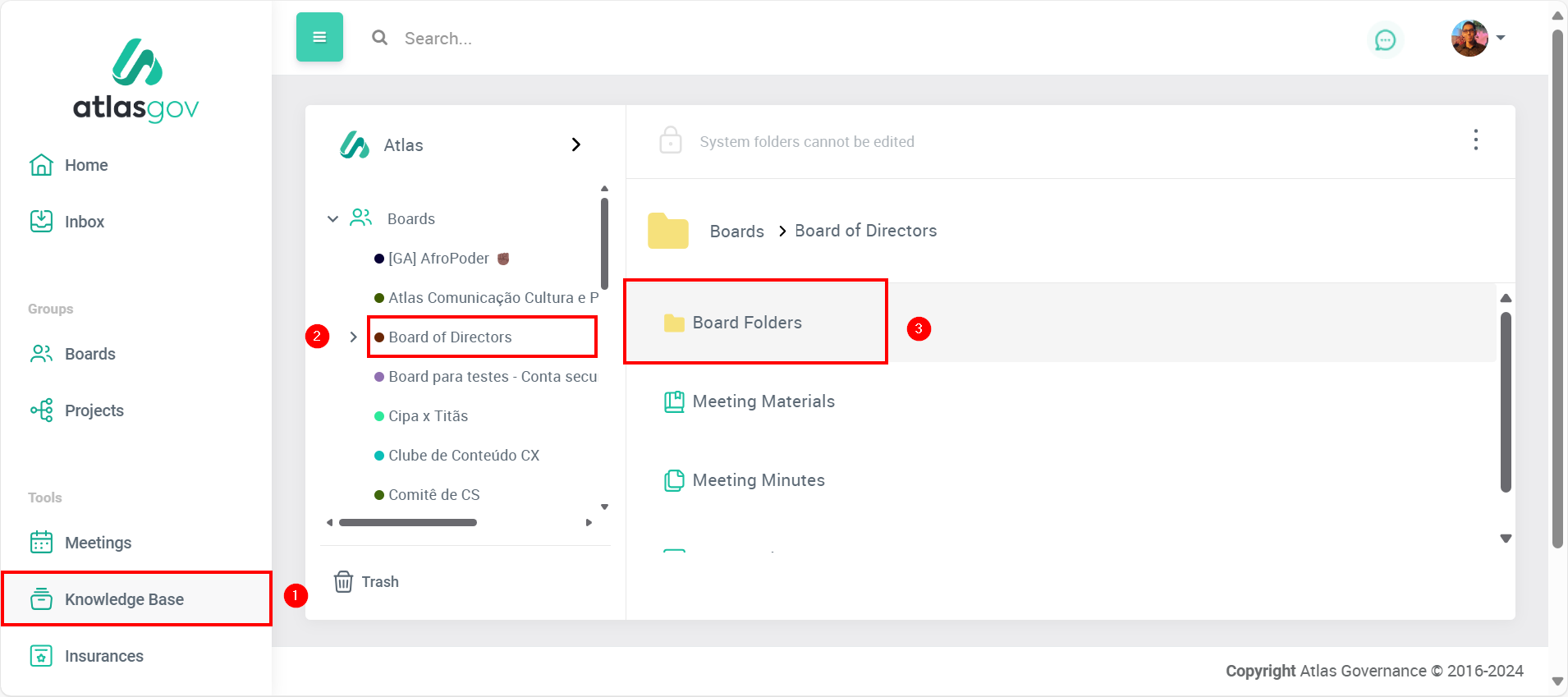Click the search magnifier icon
Viewport: 1568px width, 697px height.
(x=379, y=38)
